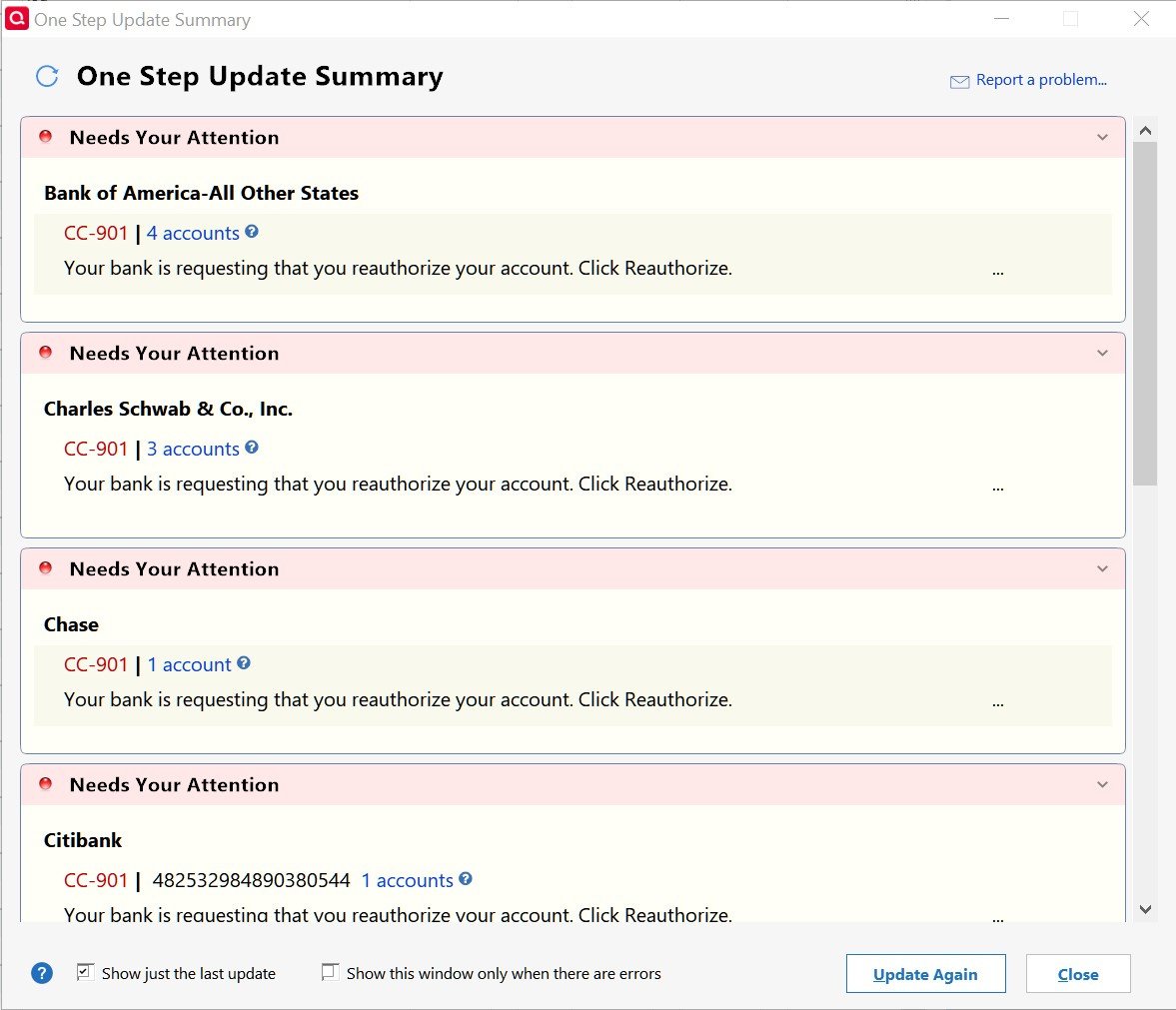Click help icon next to Charles Schwab's 3 accounts
Image resolution: width=1176 pixels, height=1010 pixels.
pyautogui.click(x=252, y=448)
